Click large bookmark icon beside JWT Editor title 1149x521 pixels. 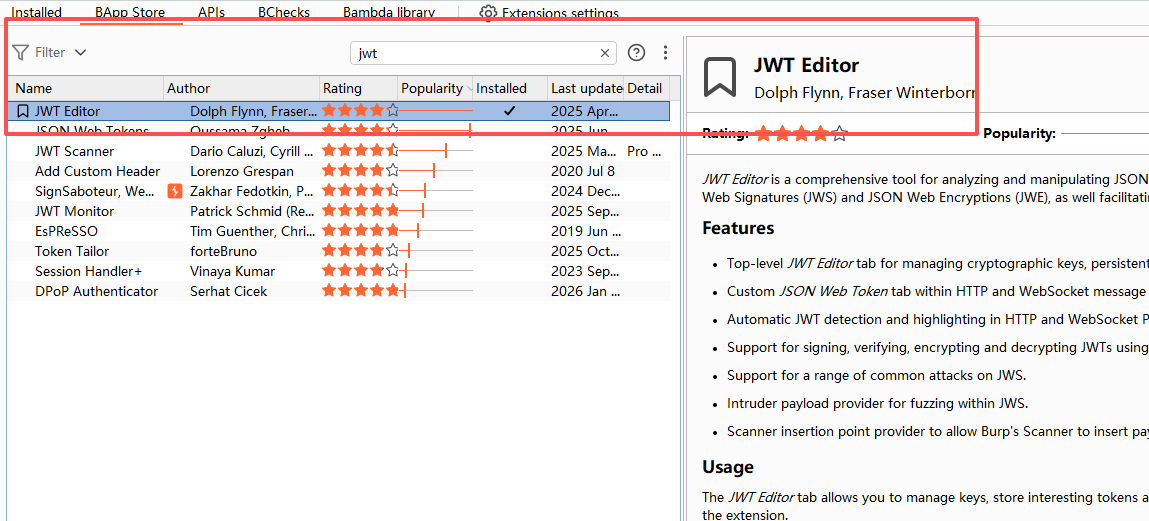(720, 78)
